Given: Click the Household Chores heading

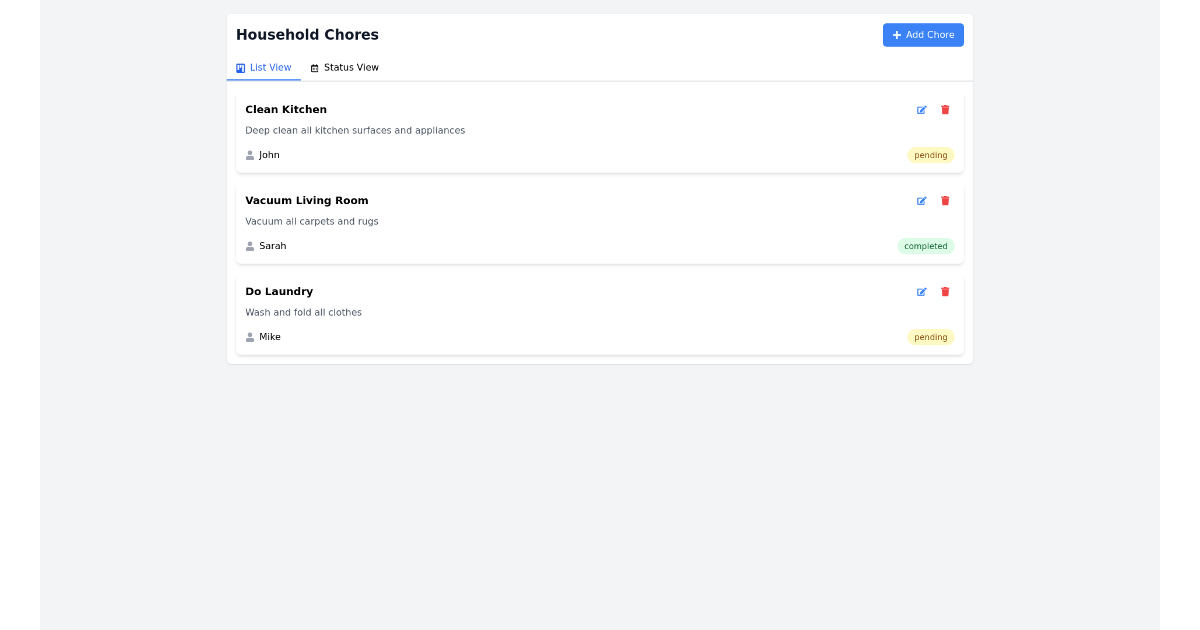Looking at the screenshot, I should point(307,34).
